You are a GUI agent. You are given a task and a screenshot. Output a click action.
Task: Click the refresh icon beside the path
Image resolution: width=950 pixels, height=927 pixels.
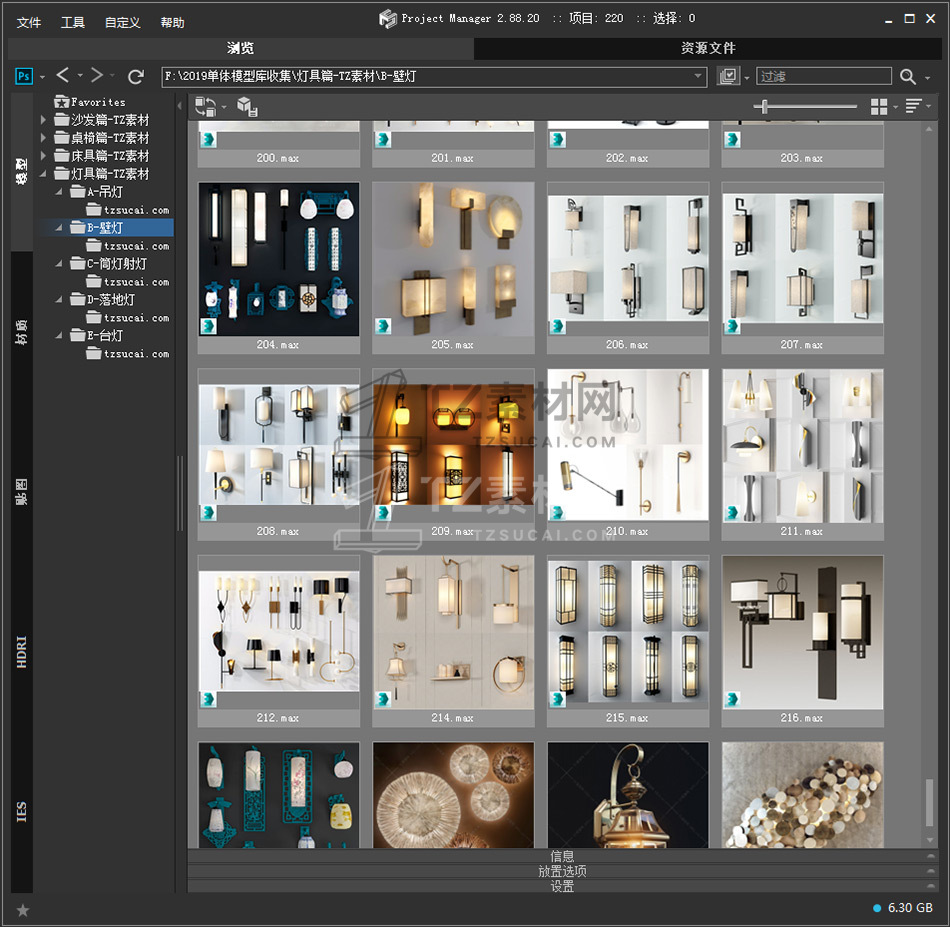[x=136, y=76]
